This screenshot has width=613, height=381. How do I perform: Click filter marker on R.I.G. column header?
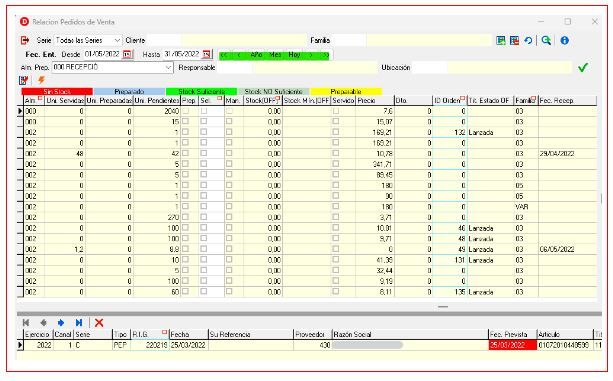tap(165, 332)
